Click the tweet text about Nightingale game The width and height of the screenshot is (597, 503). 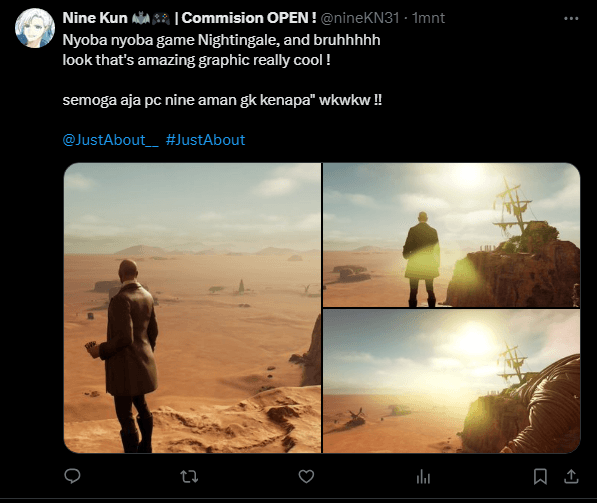click(221, 40)
